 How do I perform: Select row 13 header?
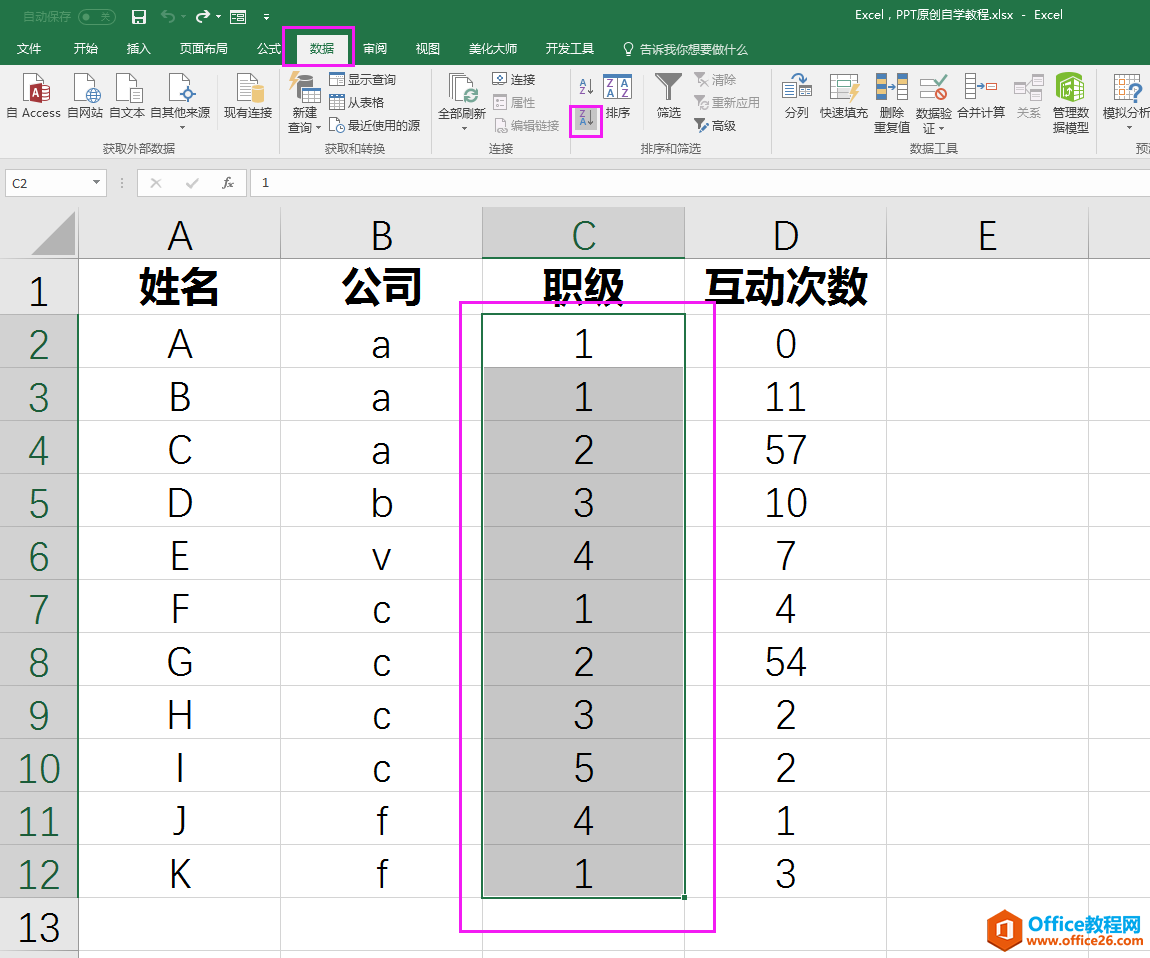point(39,925)
